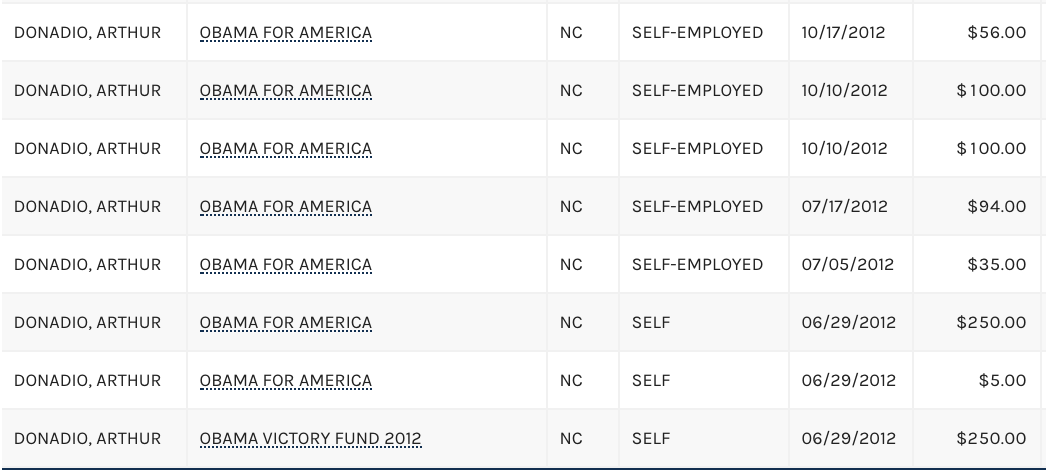The image size is (1046, 474).
Task: Select the 10/17/2012 date cell
Action: tap(844, 33)
